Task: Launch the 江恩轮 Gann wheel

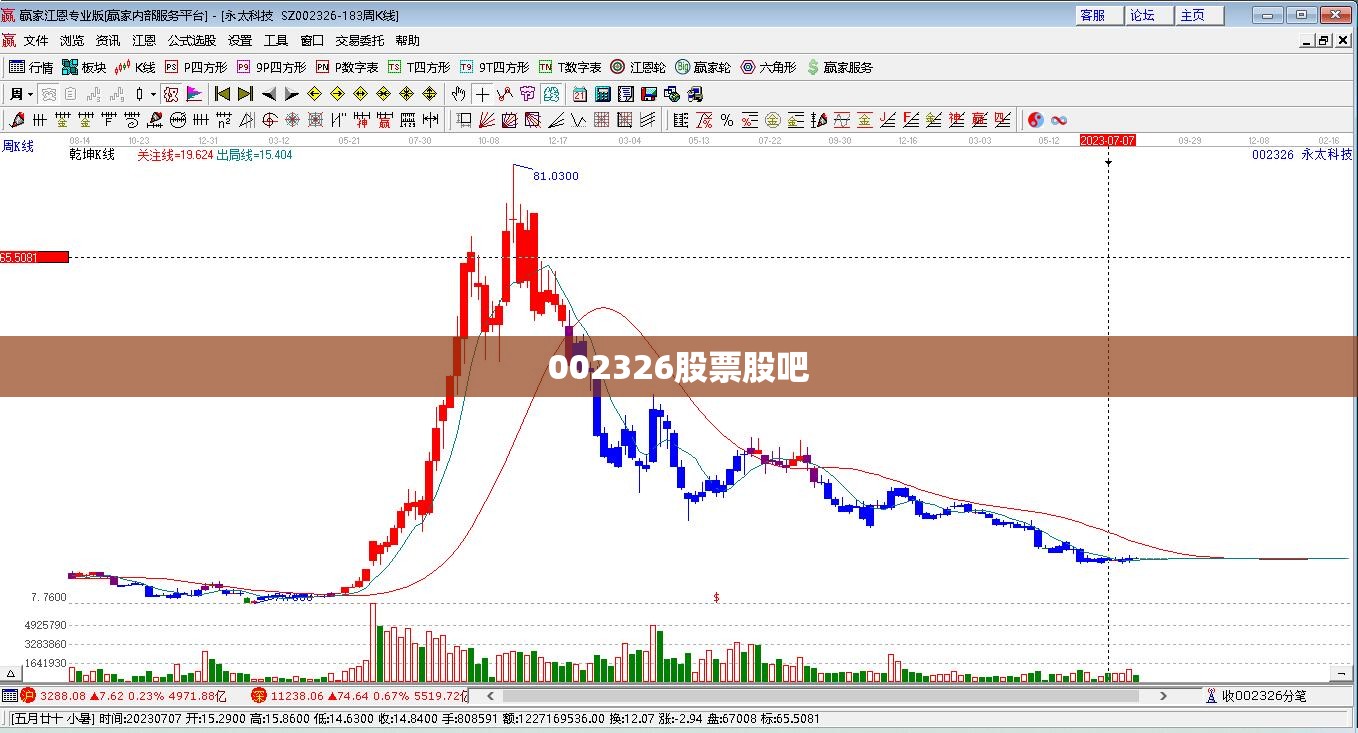Action: pyautogui.click(x=638, y=67)
